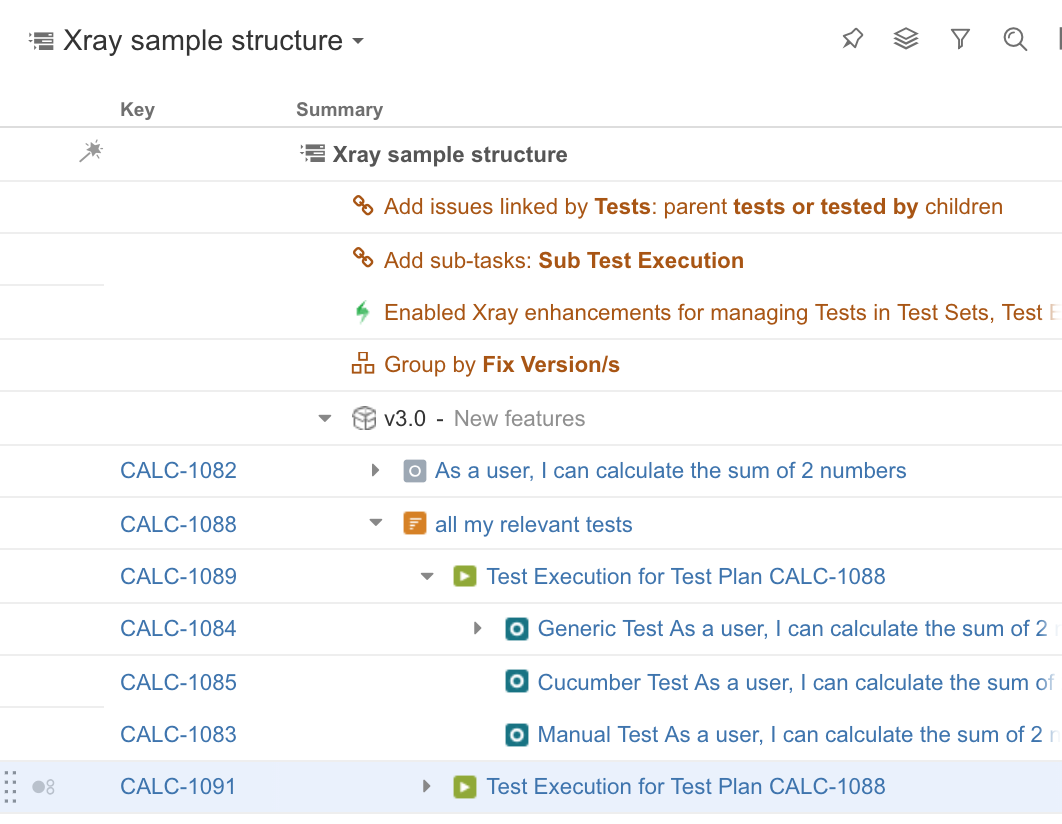Click the test icon for CALC-1085

pyautogui.click(x=517, y=681)
